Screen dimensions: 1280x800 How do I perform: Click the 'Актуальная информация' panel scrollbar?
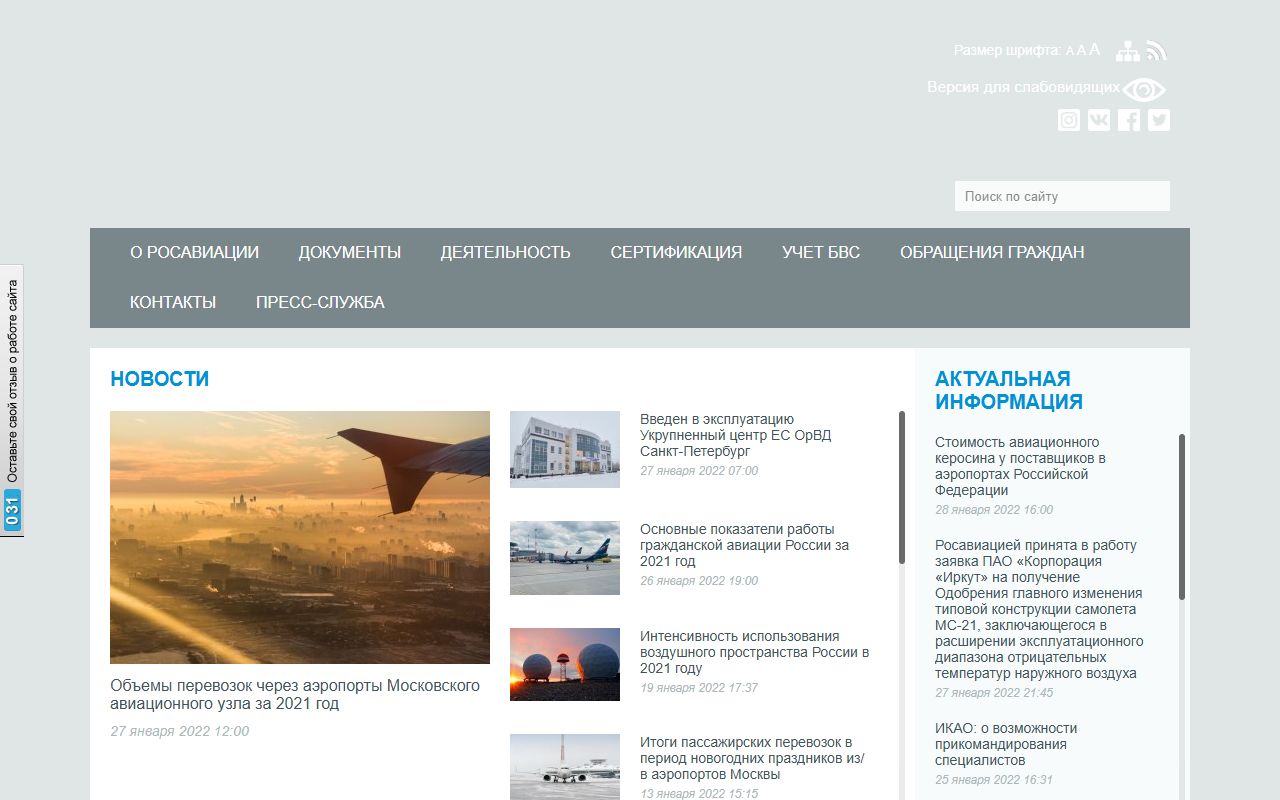point(1181,517)
